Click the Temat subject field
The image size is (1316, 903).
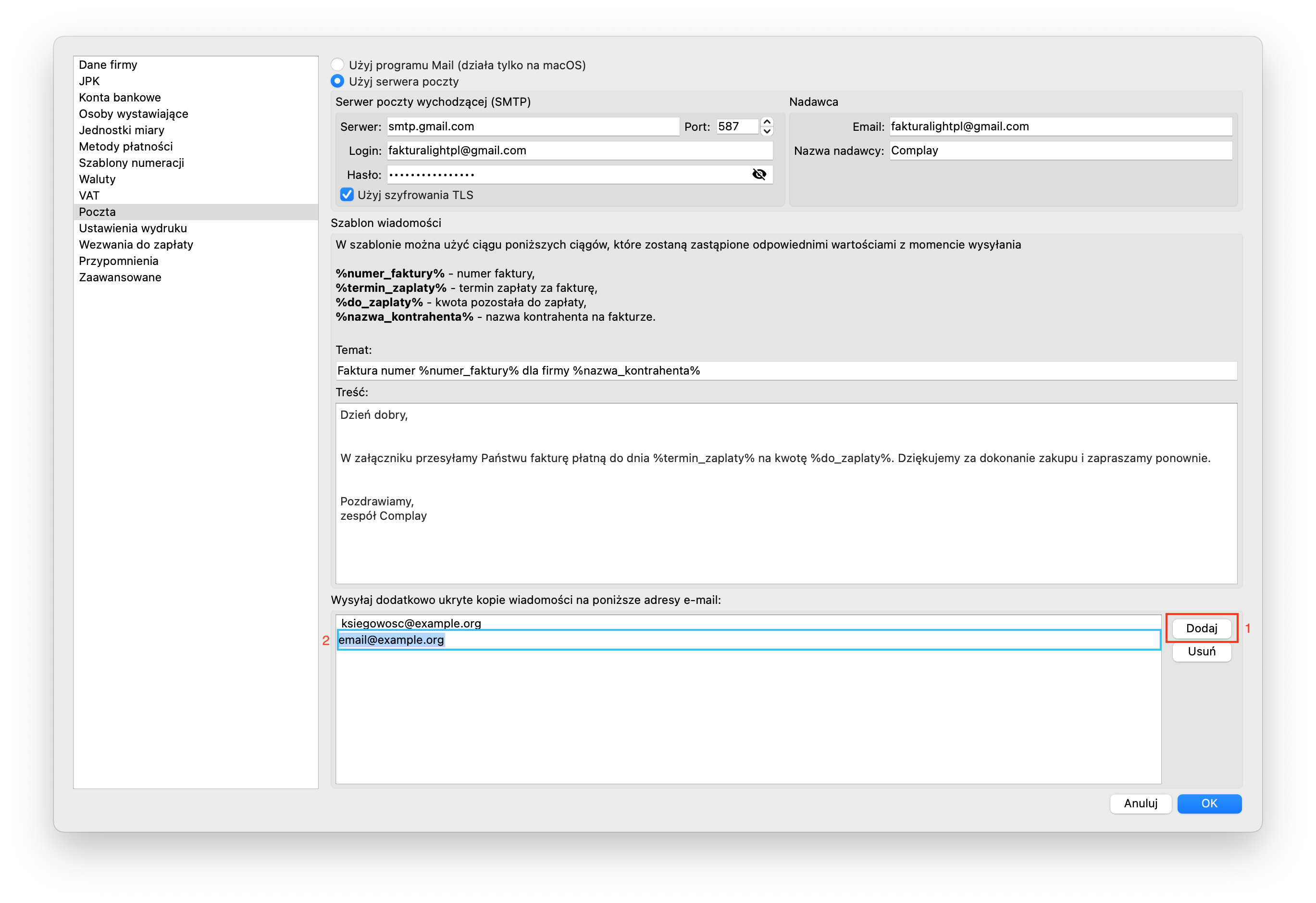(786, 371)
